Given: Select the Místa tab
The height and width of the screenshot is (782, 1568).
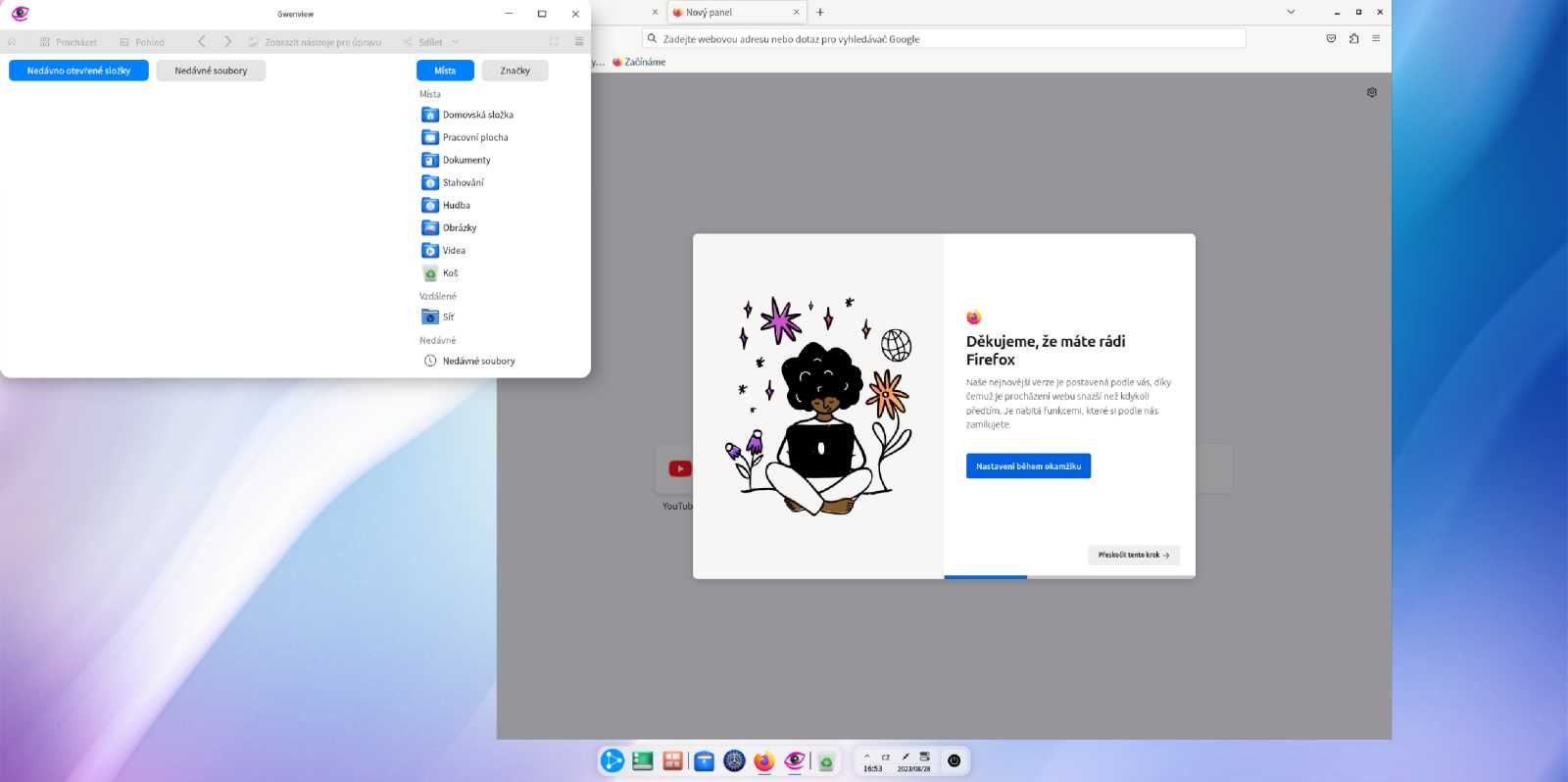Looking at the screenshot, I should (x=445, y=71).
